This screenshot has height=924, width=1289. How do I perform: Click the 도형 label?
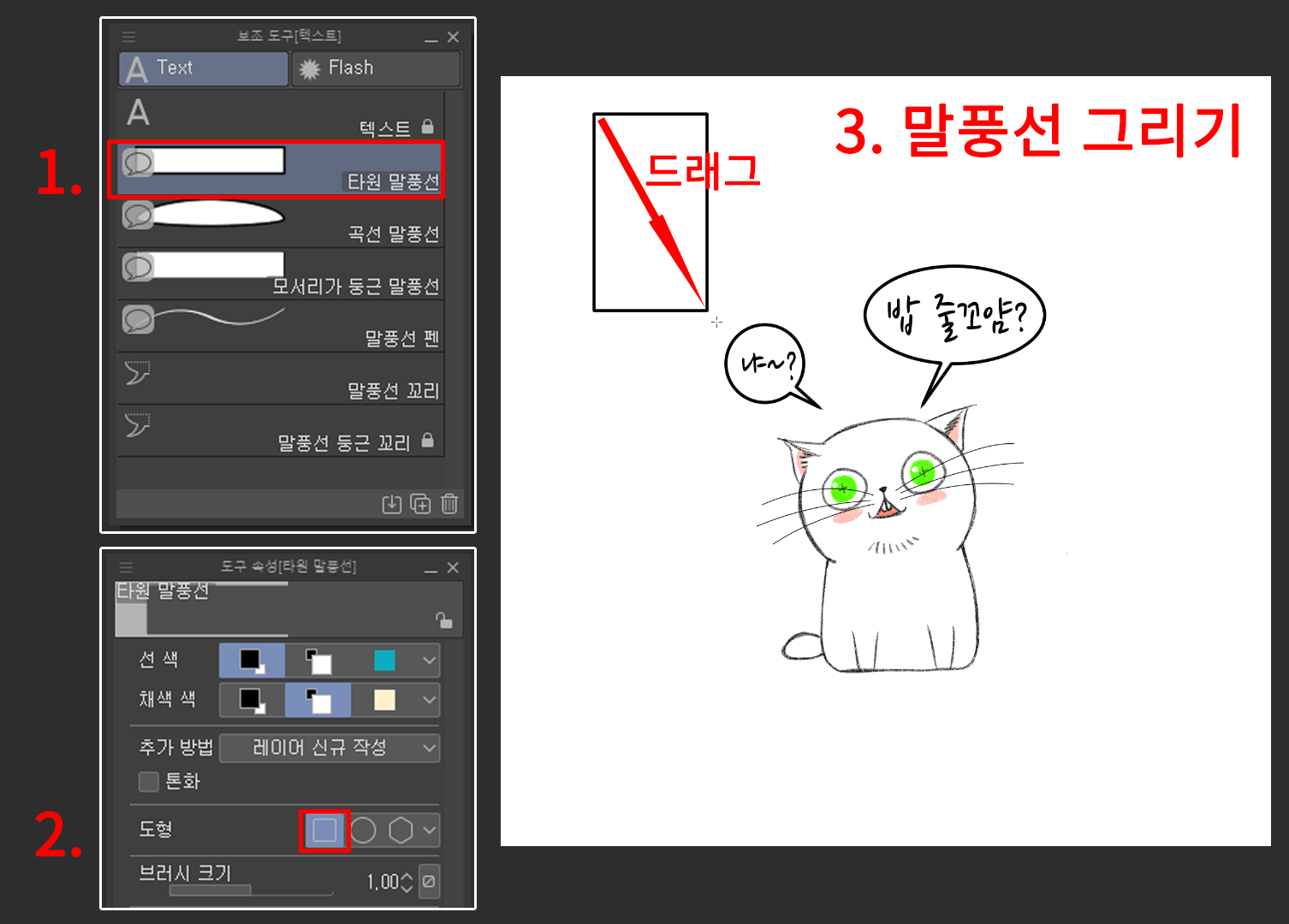(155, 829)
